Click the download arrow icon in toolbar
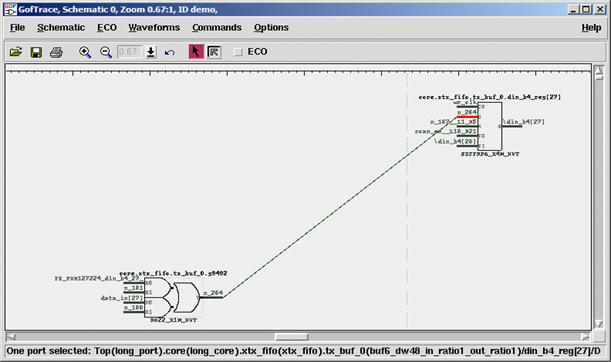 pos(151,52)
